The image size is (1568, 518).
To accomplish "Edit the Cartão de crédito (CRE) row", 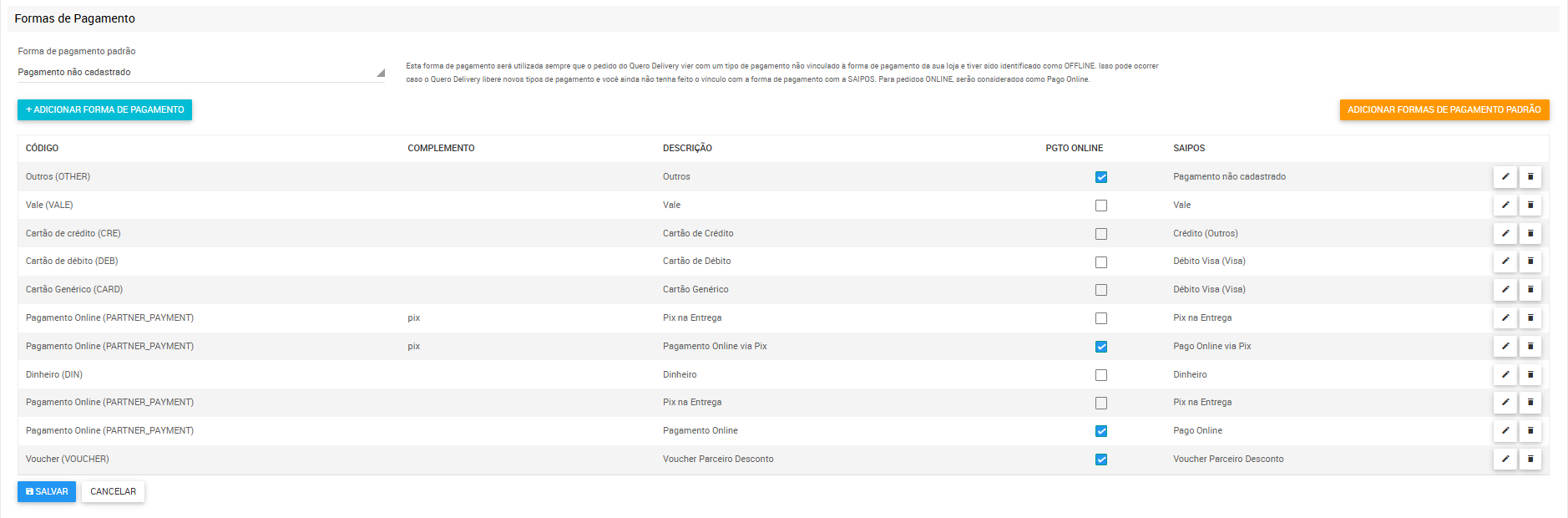I will [x=1505, y=234].
